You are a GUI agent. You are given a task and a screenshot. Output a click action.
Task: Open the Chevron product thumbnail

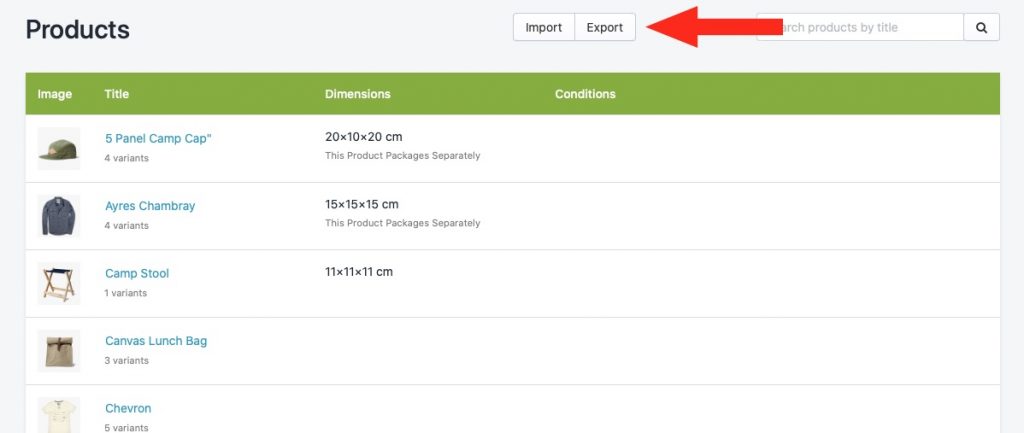[59, 415]
